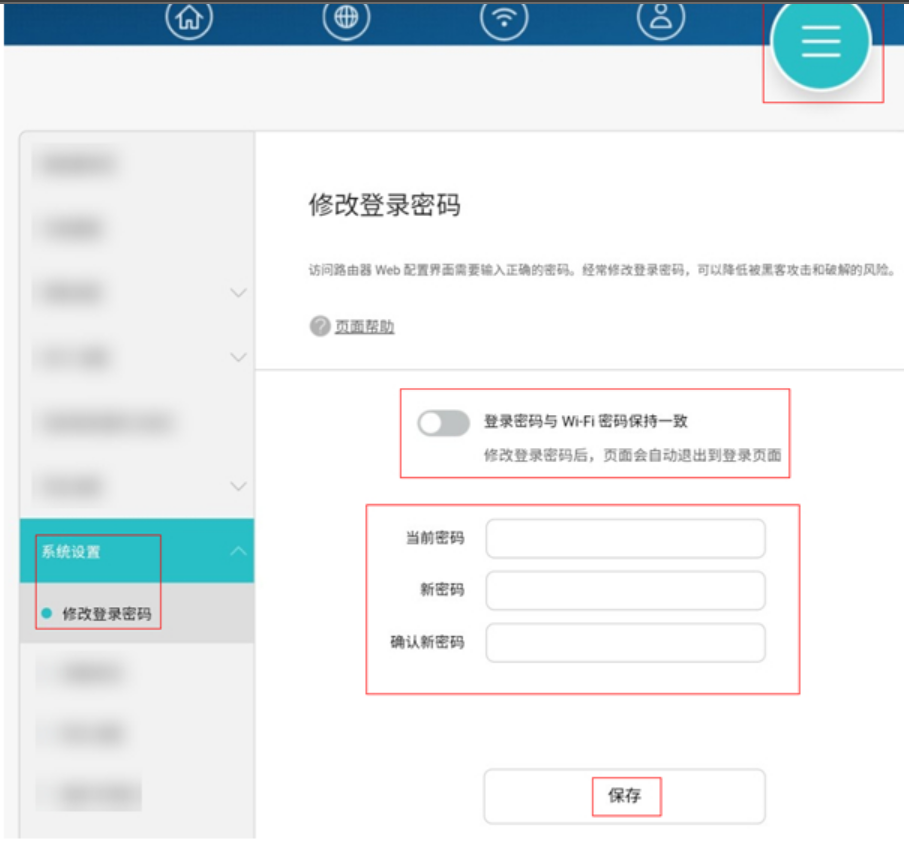Expand the topmost sidebar chevron arrow
909x861 pixels.
(238, 293)
